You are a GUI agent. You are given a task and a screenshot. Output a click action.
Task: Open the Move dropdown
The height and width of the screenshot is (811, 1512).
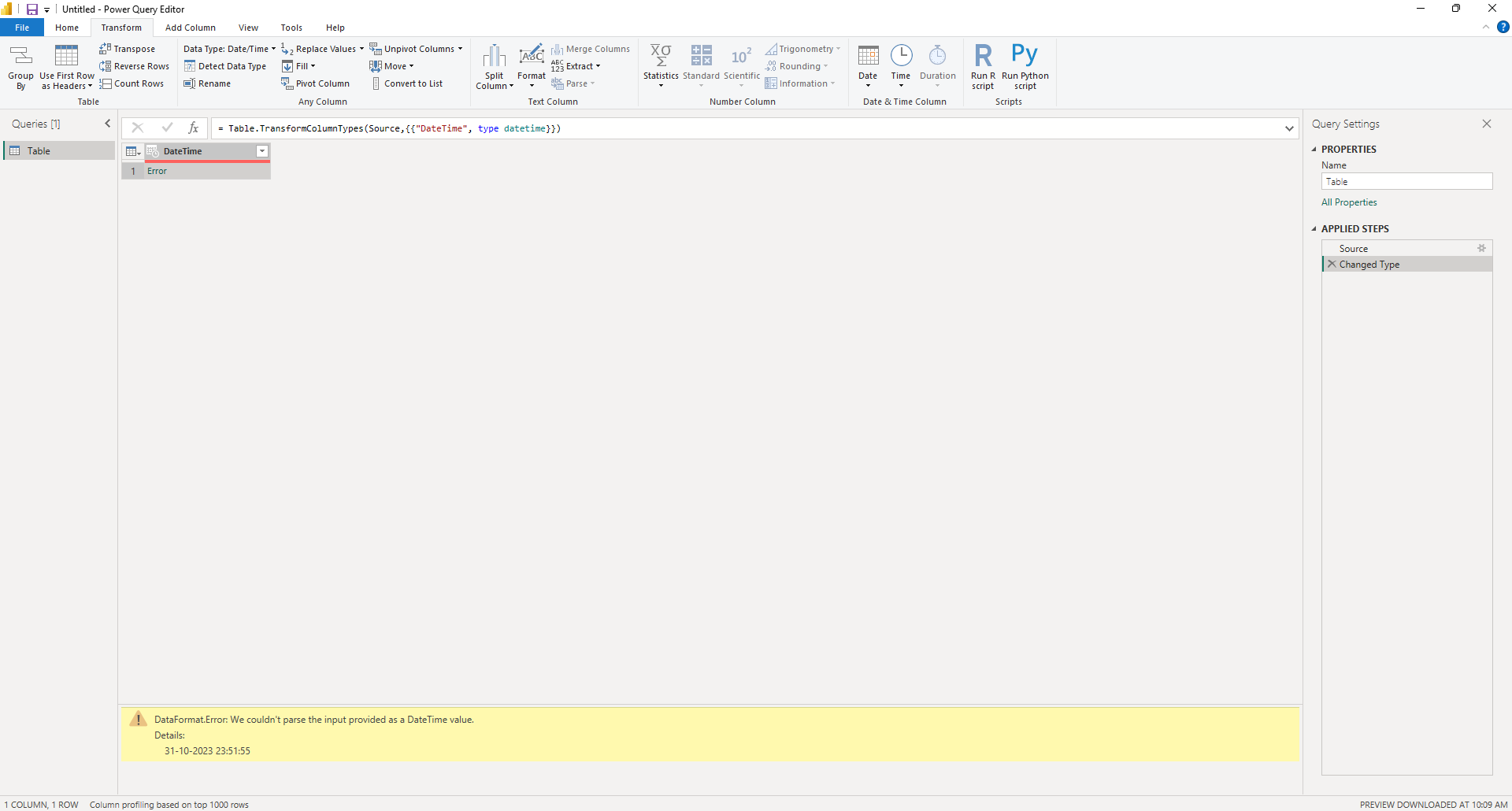tap(411, 66)
